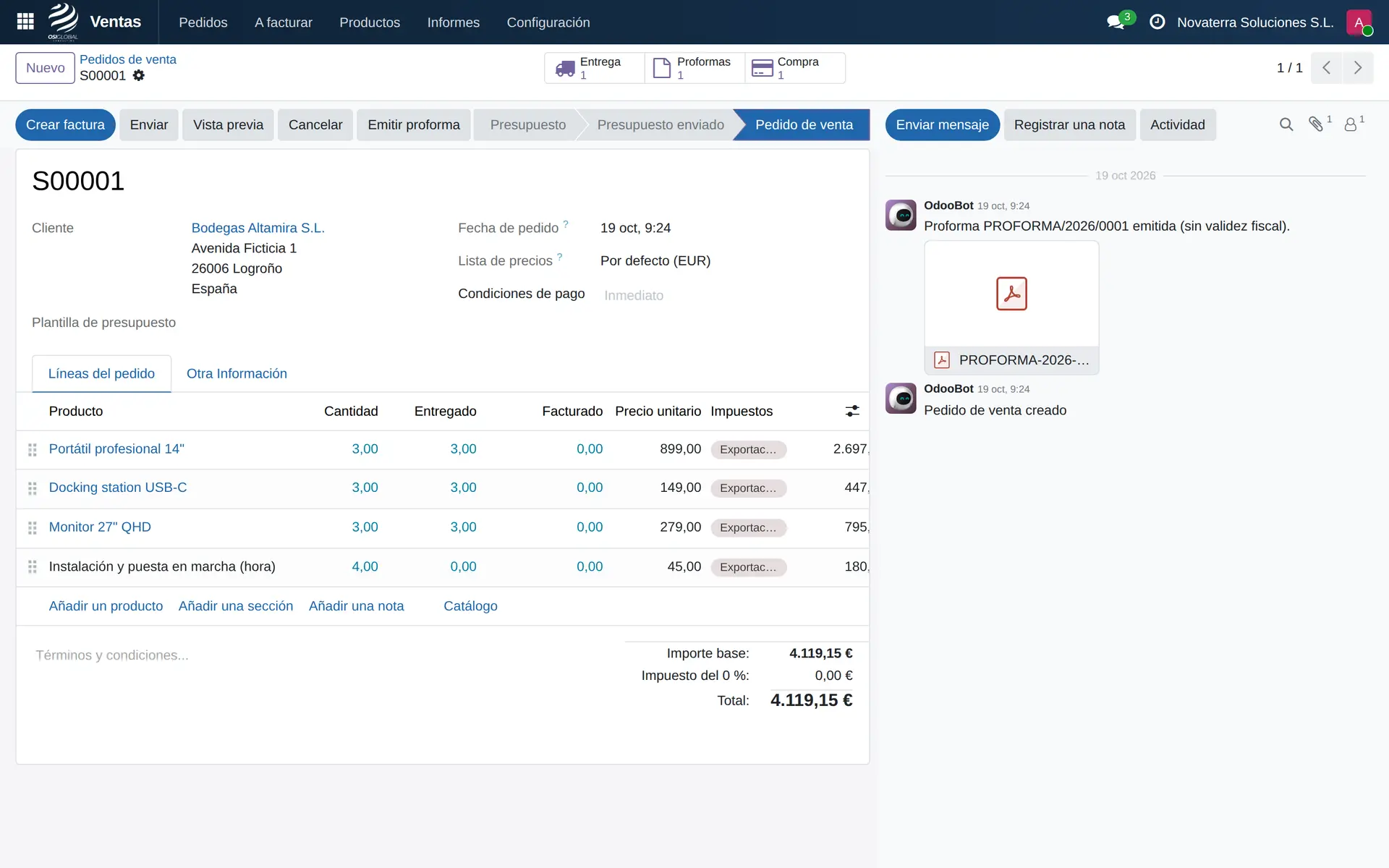Click the Nuevo button
Viewport: 1389px width, 868px height.
[x=45, y=68]
